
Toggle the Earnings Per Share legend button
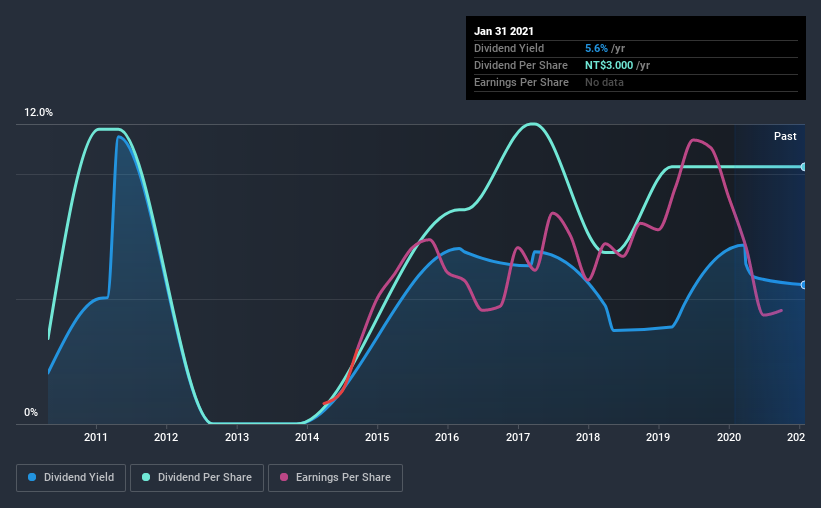(335, 478)
